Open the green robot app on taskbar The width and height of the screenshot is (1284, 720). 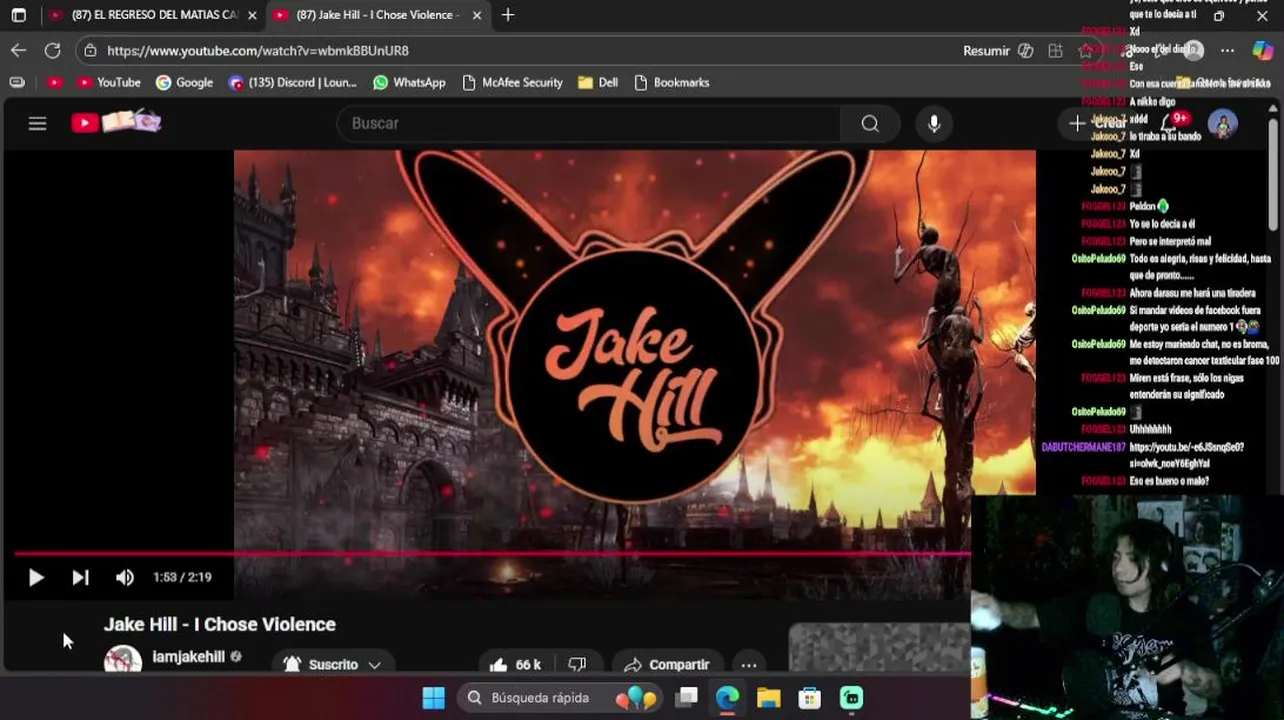pos(851,698)
